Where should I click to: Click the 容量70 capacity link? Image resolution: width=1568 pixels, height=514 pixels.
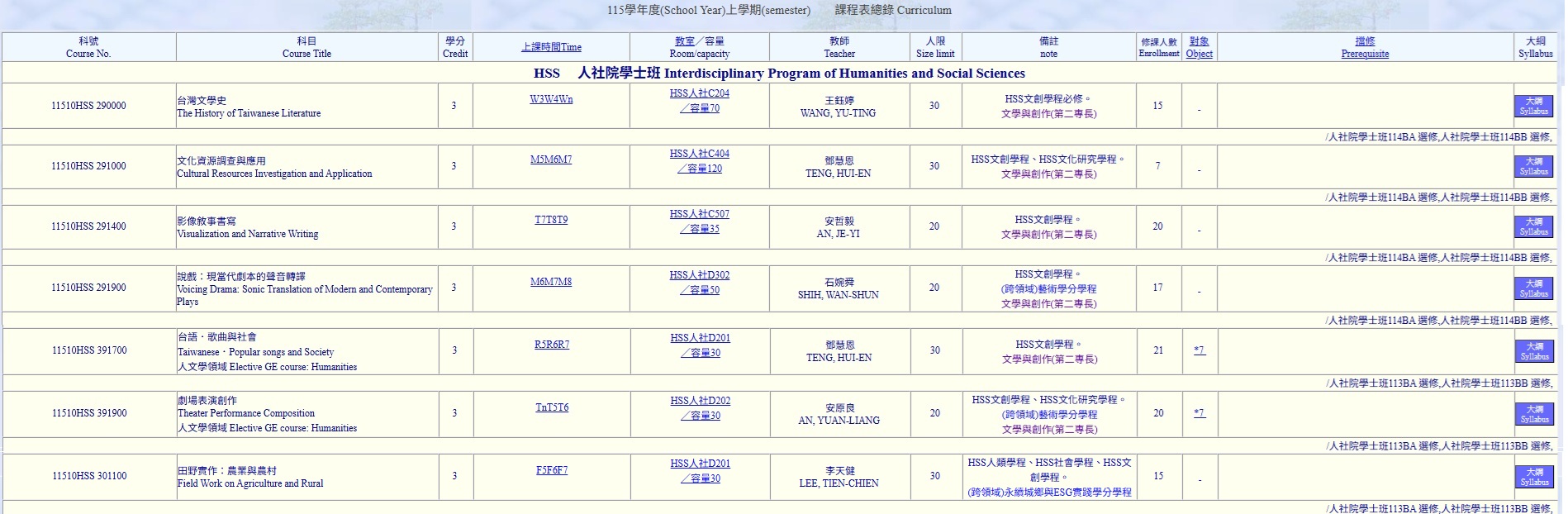(x=700, y=108)
